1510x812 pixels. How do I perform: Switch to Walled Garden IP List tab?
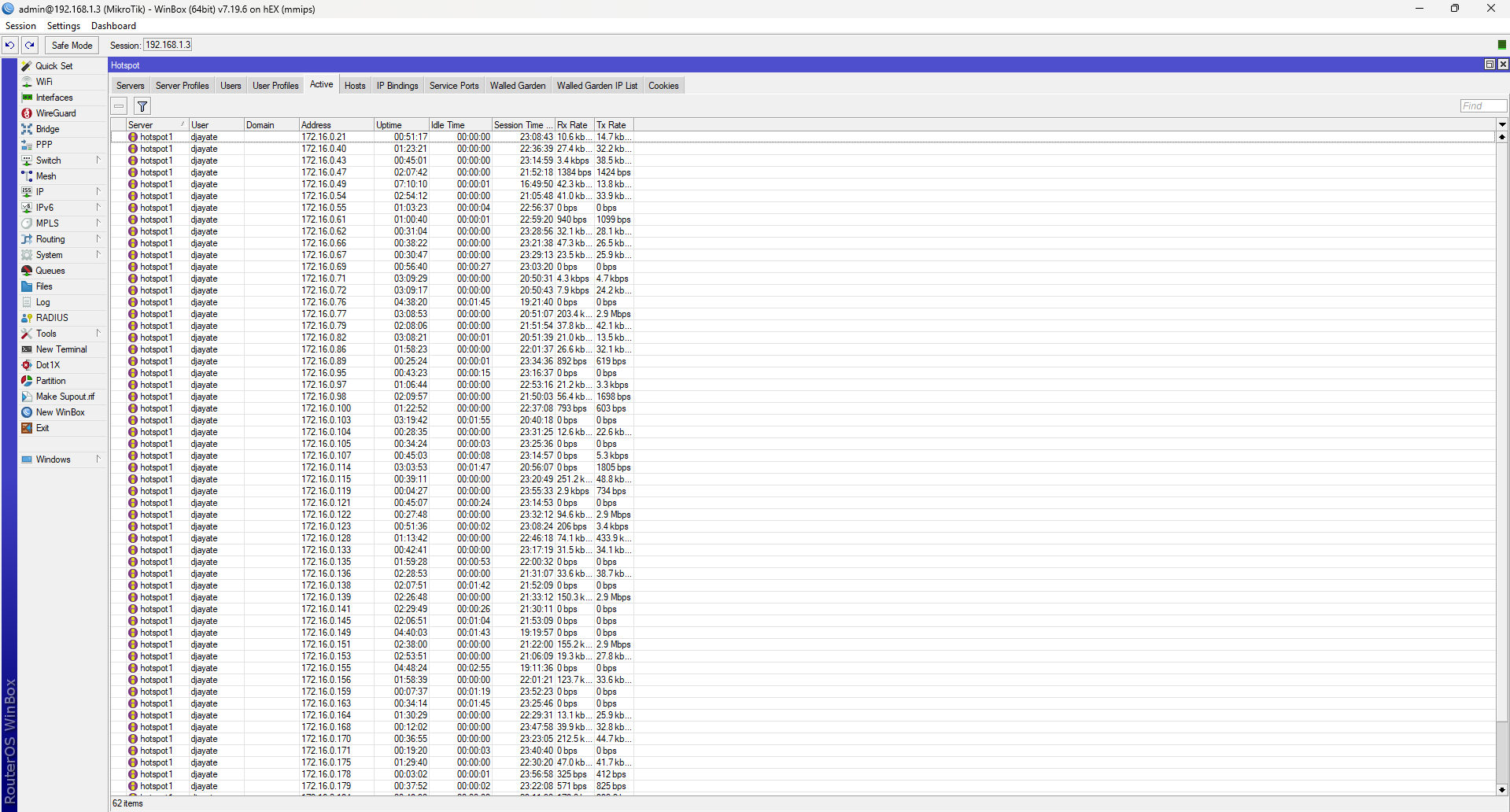coord(597,86)
